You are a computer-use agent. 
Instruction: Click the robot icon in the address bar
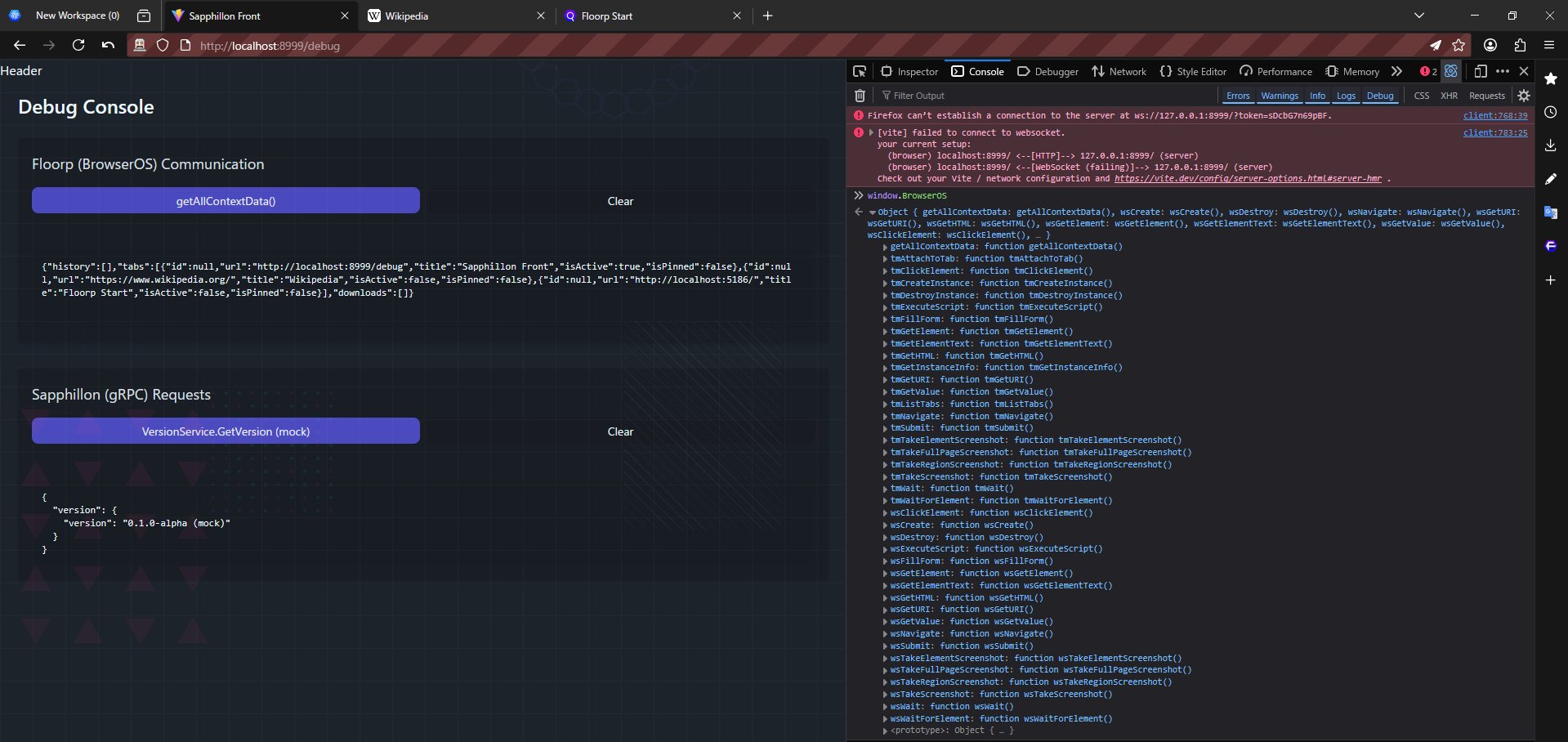140,45
